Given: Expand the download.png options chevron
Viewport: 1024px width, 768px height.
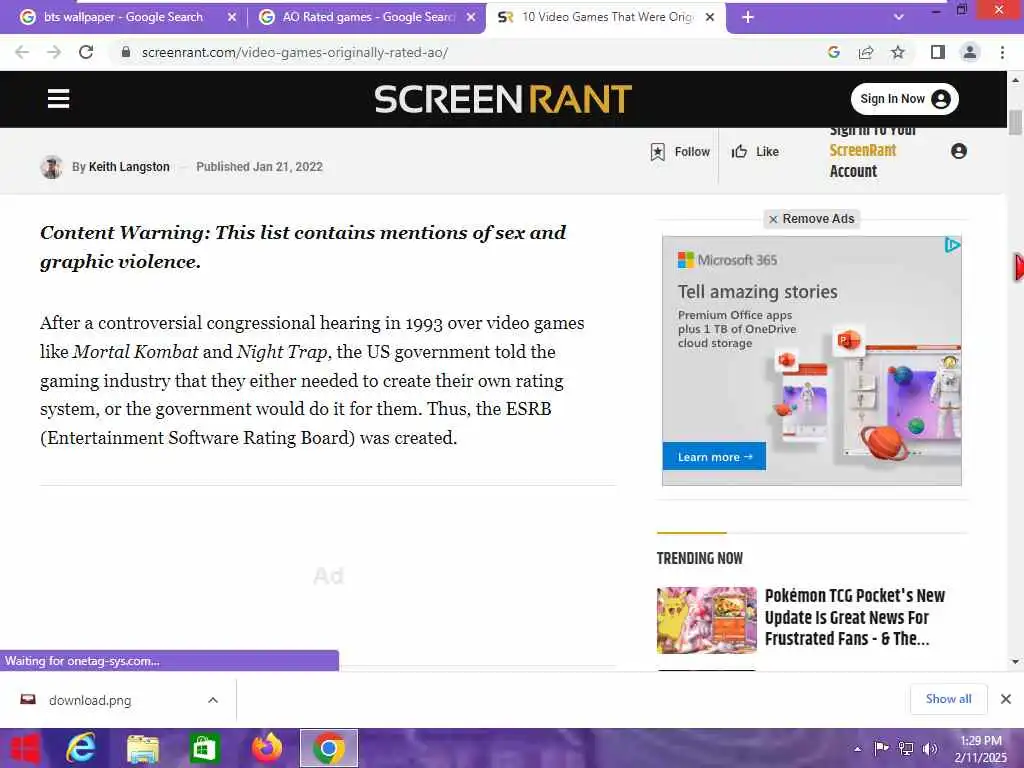Looking at the screenshot, I should (x=213, y=700).
